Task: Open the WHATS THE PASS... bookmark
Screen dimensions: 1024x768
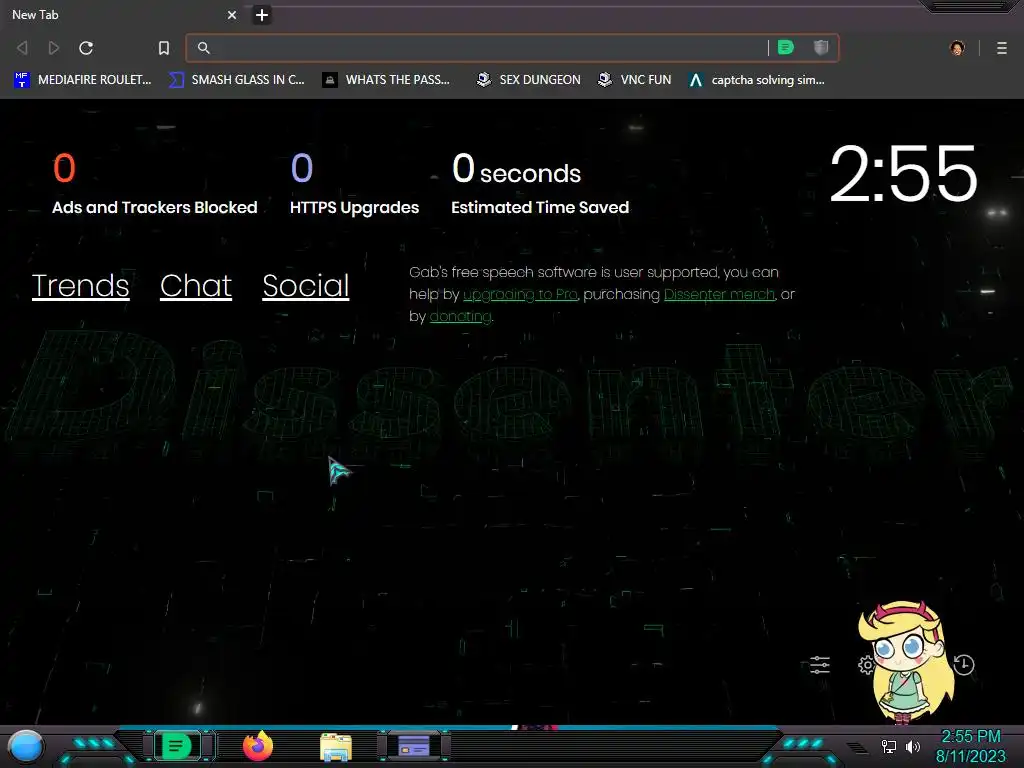Action: [x=386, y=80]
